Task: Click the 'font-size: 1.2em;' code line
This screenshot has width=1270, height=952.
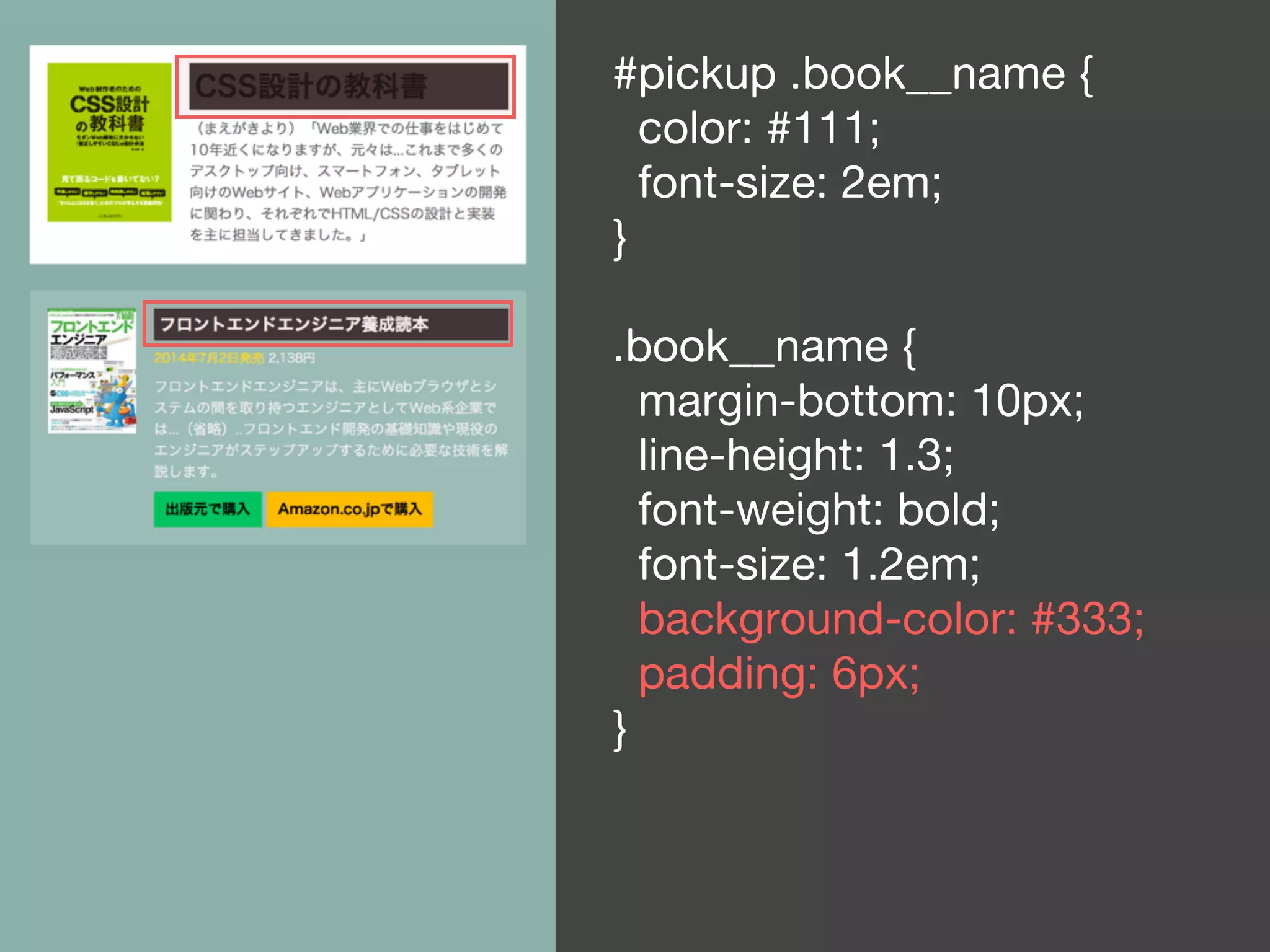Action: (809, 565)
